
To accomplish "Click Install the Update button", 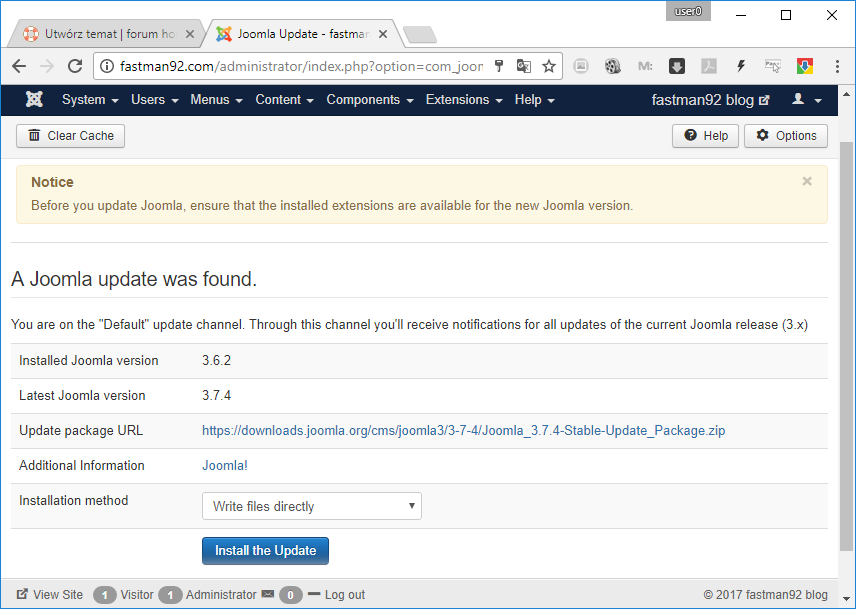I will (x=265, y=551).
